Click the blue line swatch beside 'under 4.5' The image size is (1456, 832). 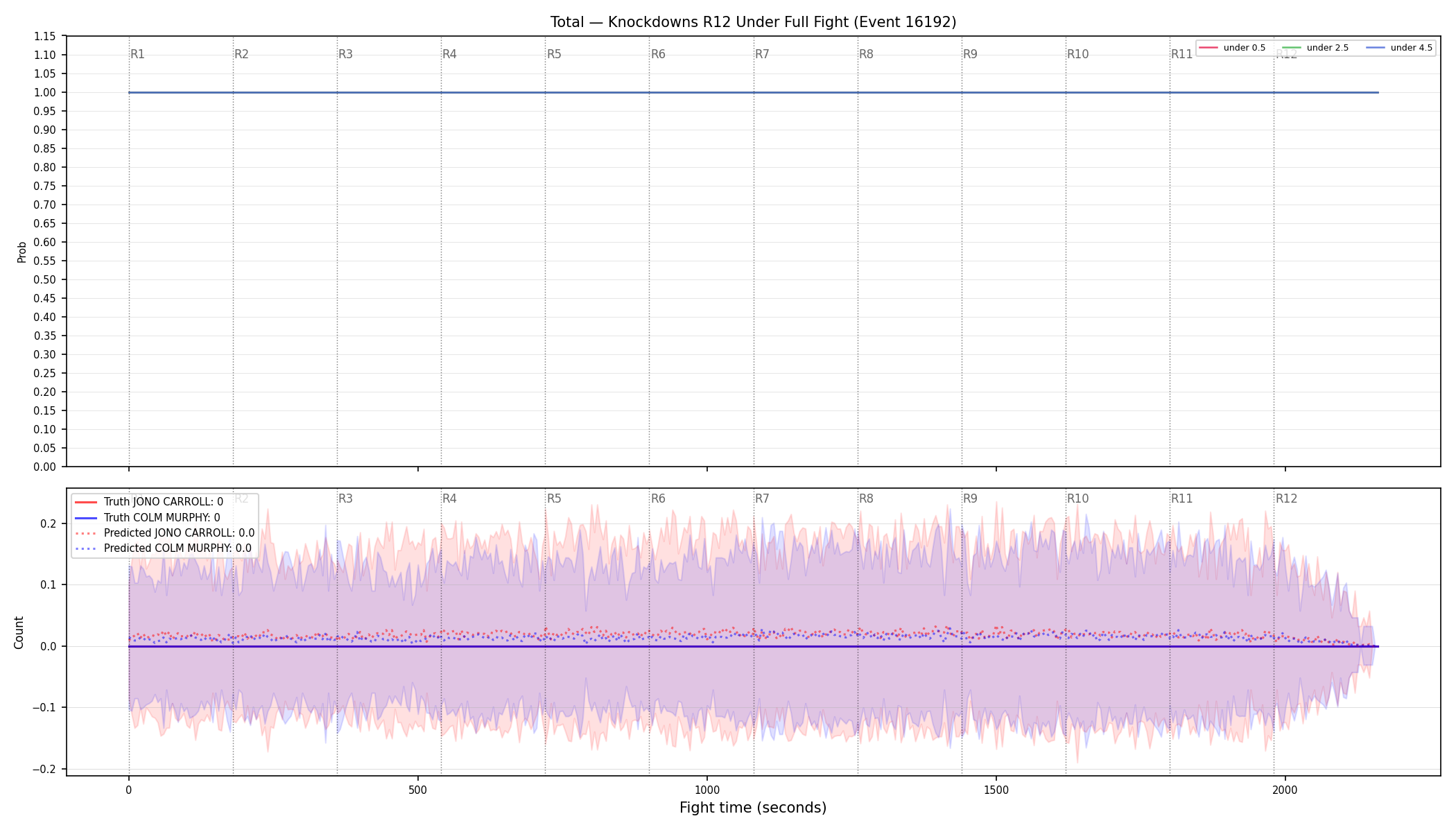click(1376, 48)
